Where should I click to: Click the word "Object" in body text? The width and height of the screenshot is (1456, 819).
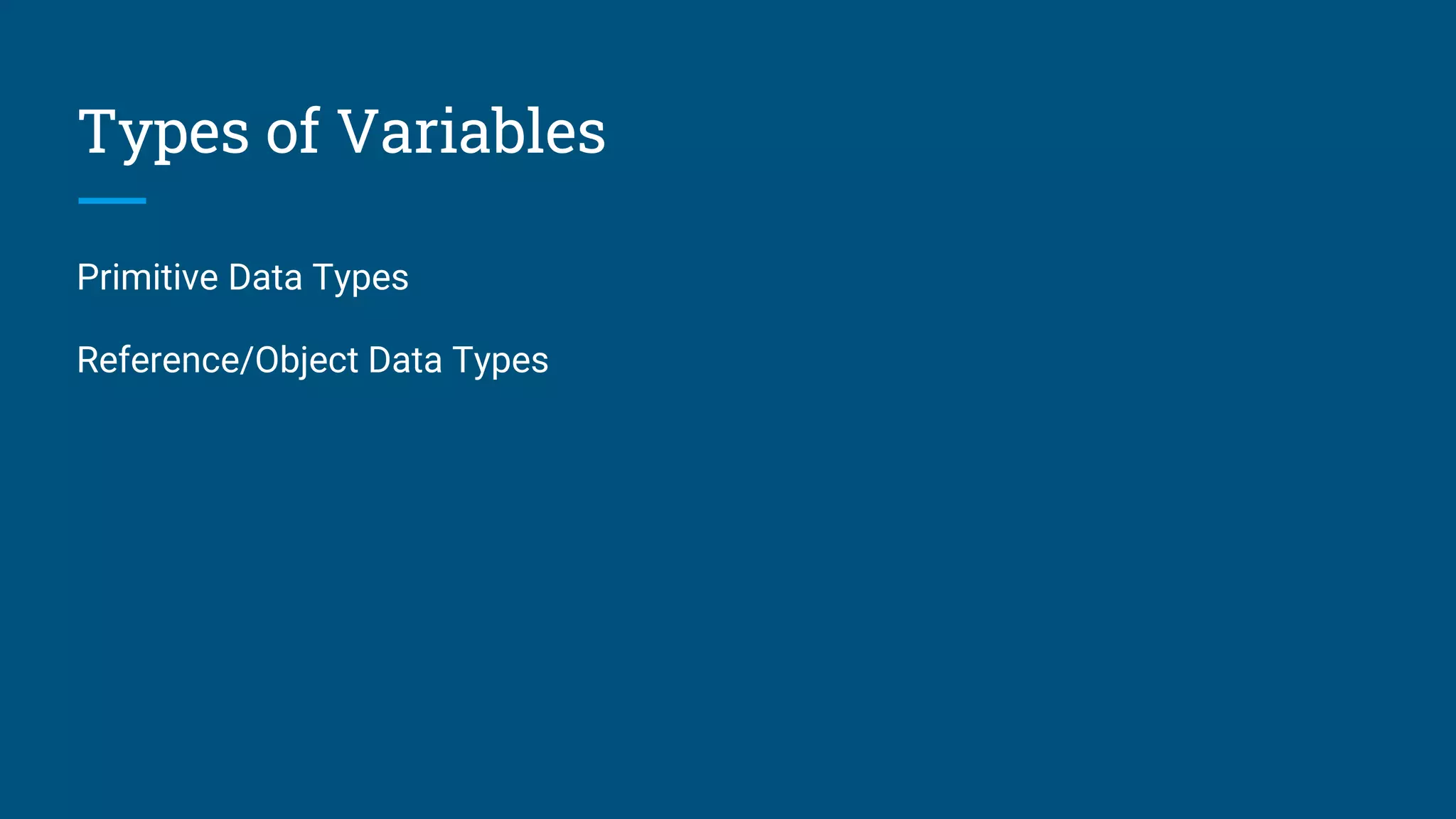click(x=307, y=361)
